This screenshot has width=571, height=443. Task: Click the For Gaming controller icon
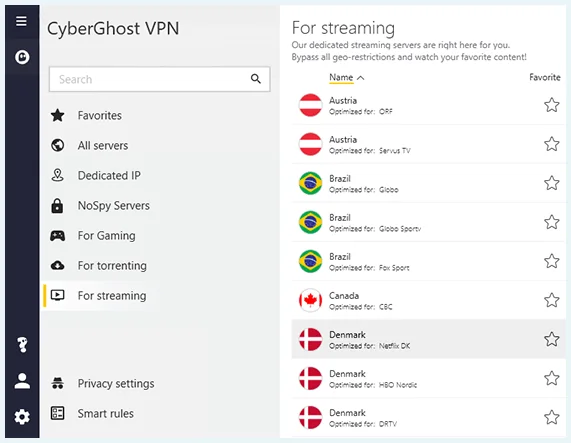click(x=58, y=236)
